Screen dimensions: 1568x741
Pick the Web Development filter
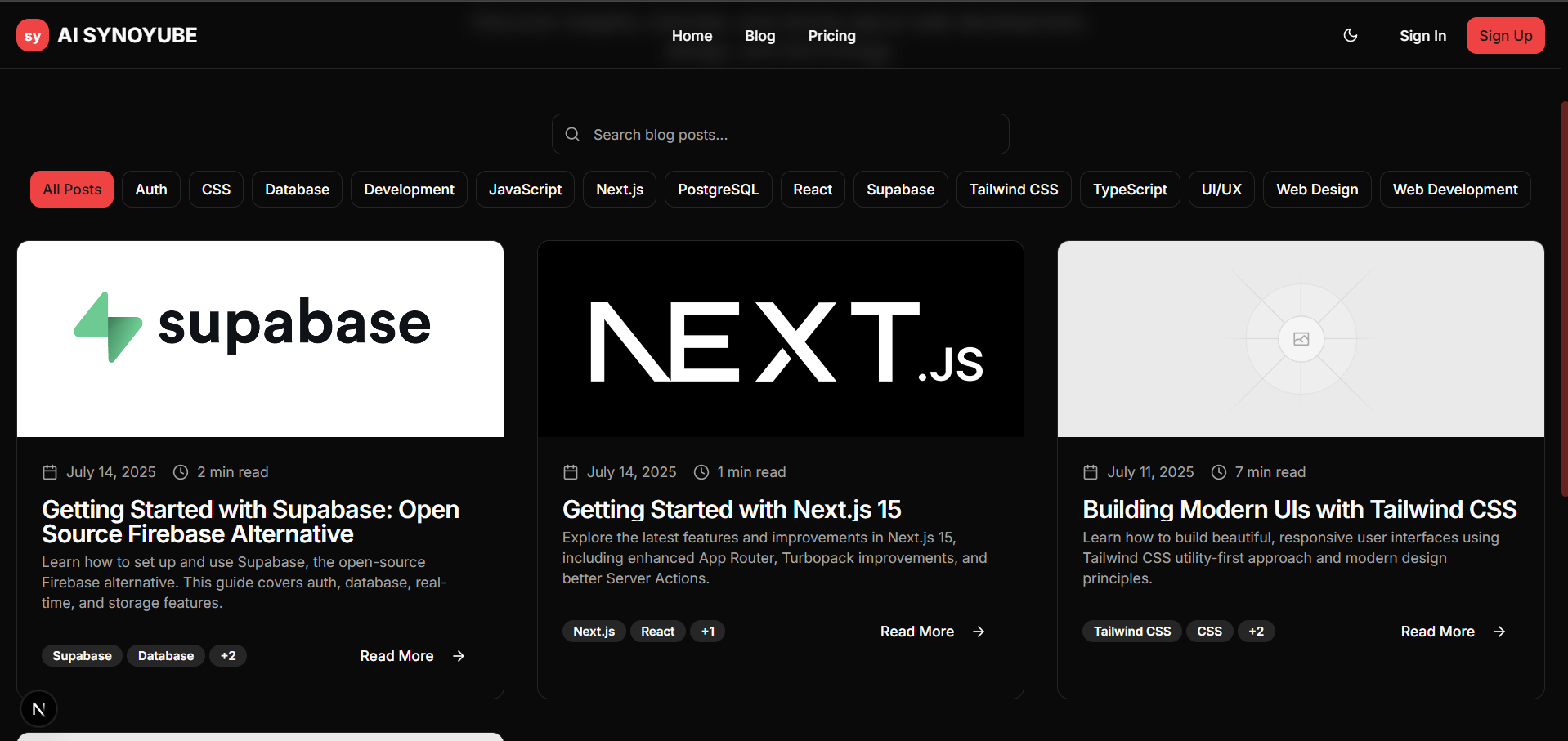(x=1455, y=190)
